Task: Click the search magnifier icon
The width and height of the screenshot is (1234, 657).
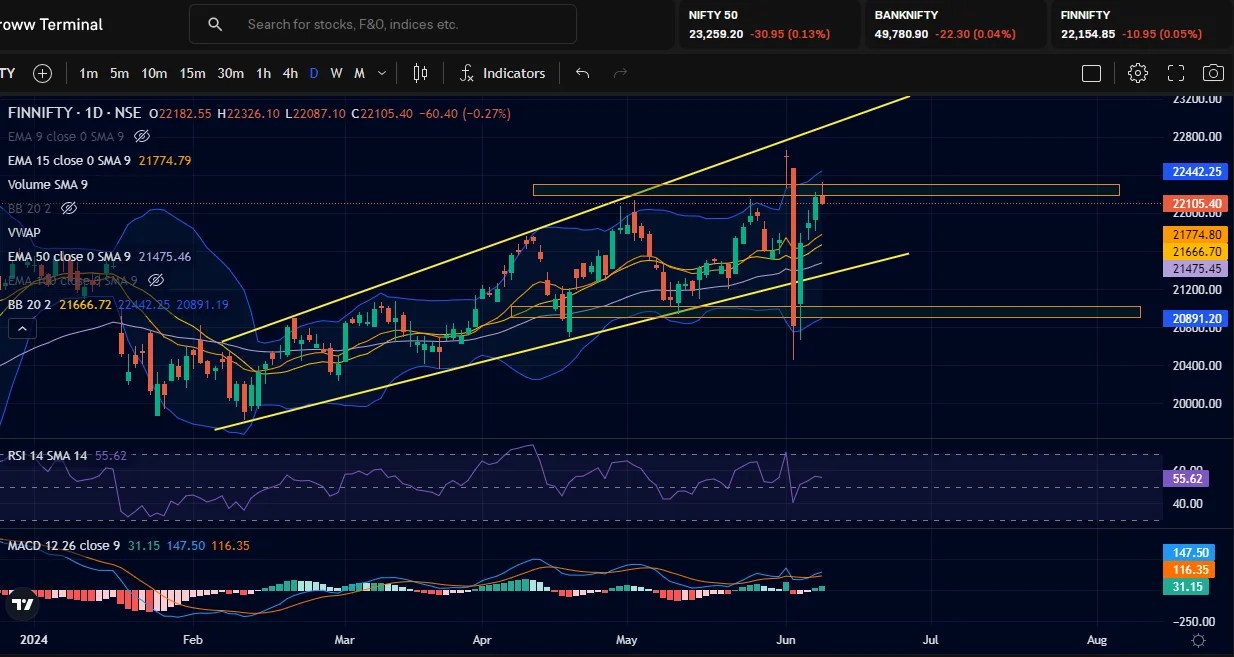Action: [x=215, y=24]
